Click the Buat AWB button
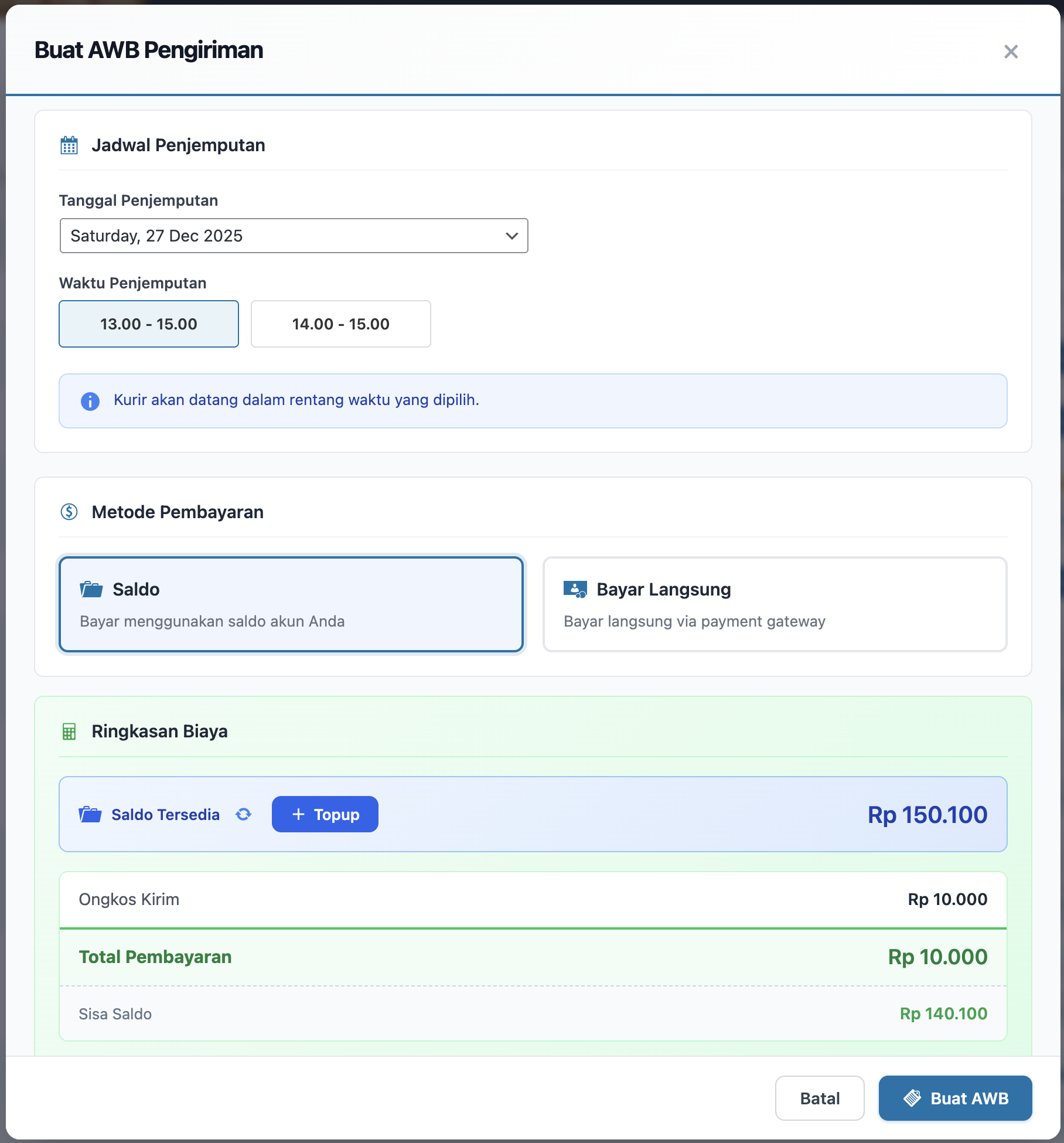1064x1143 pixels. pyautogui.click(x=955, y=1098)
